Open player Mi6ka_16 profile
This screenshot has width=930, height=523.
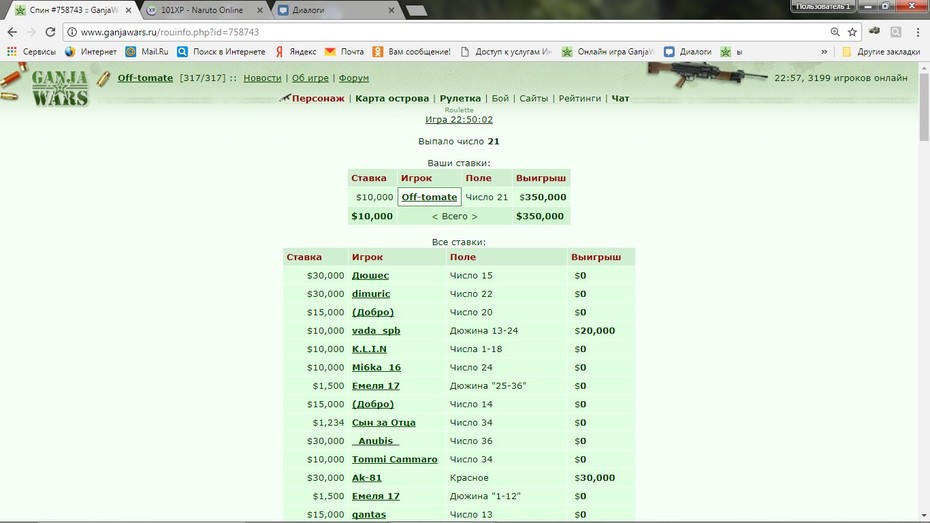coord(376,367)
